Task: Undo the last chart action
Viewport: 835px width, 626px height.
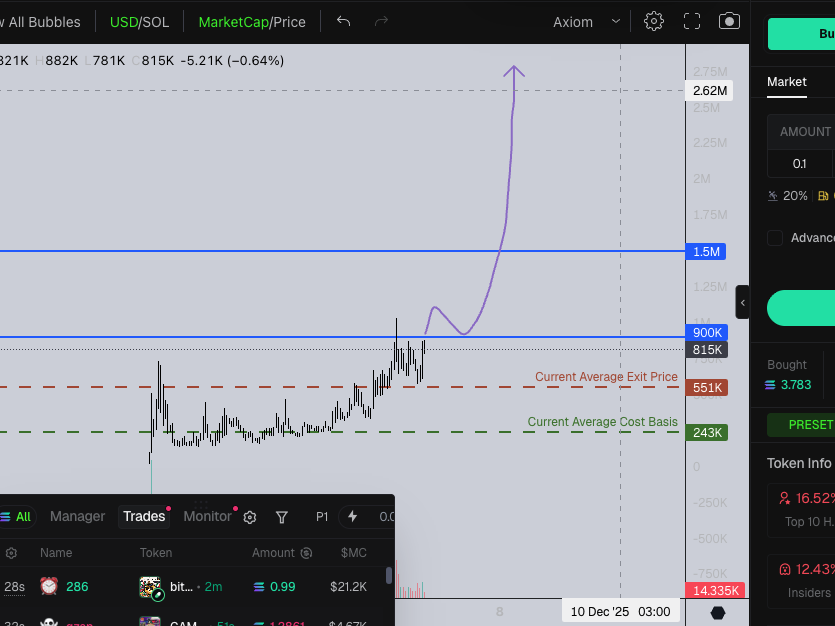Action: [x=342, y=21]
